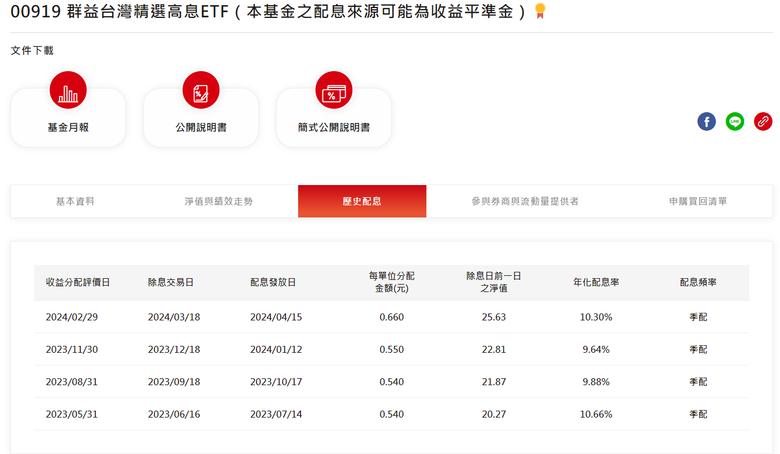Open the 參與券商與流動量提供者 tab
Image resolution: width=780 pixels, height=454 pixels.
pyautogui.click(x=525, y=201)
